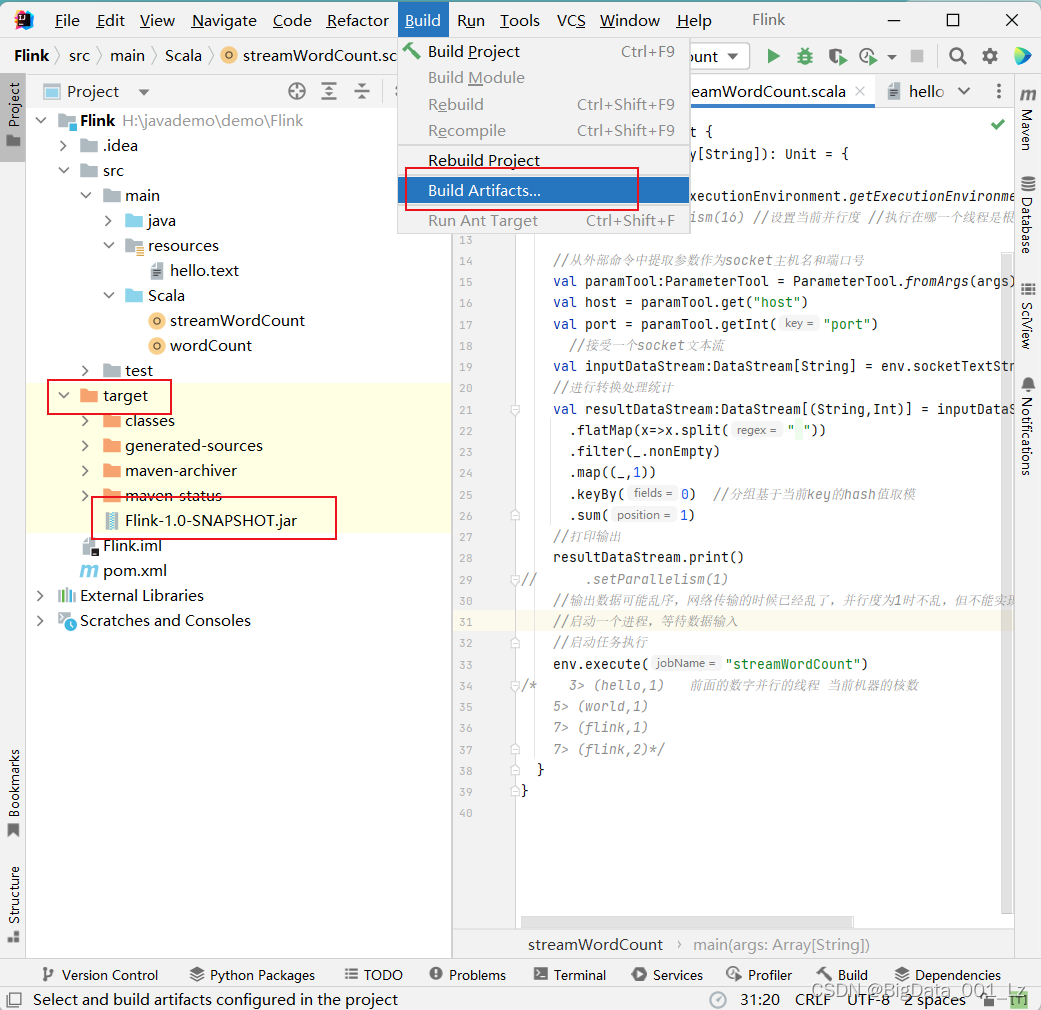
Task: Click the Stop square icon
Action: coord(917,56)
